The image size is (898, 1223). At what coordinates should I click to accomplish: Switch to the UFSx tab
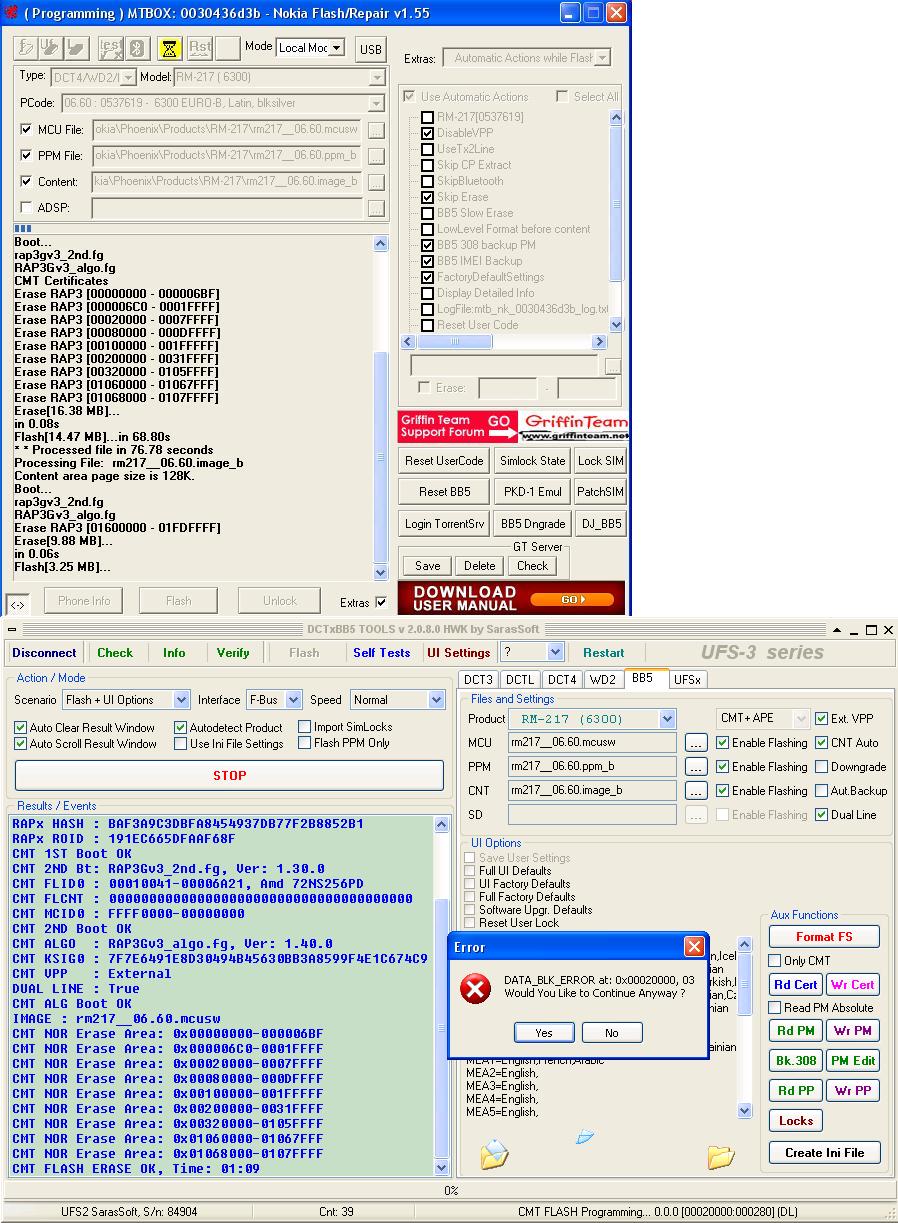point(687,679)
